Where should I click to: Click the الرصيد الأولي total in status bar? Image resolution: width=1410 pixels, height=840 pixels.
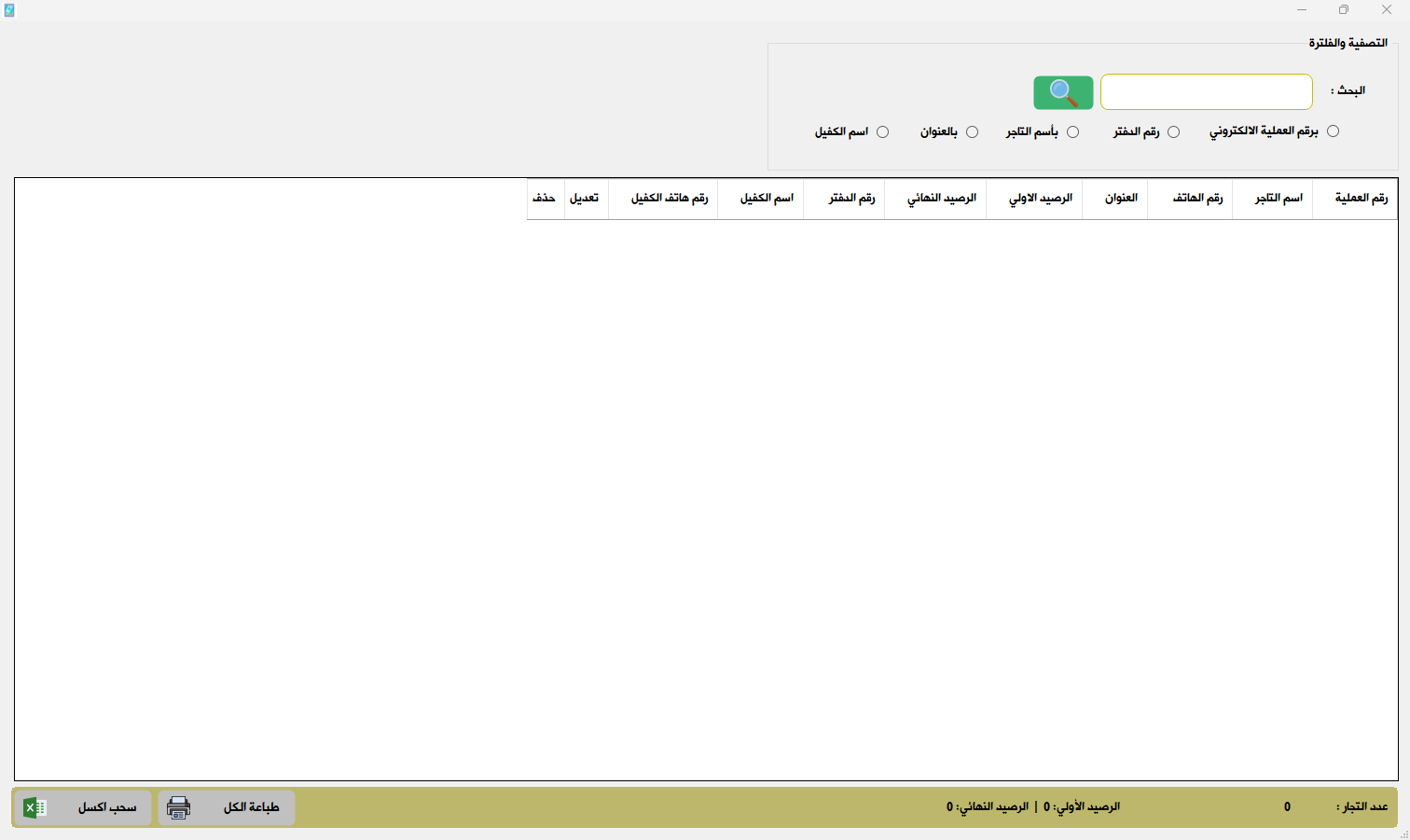(x=1082, y=807)
